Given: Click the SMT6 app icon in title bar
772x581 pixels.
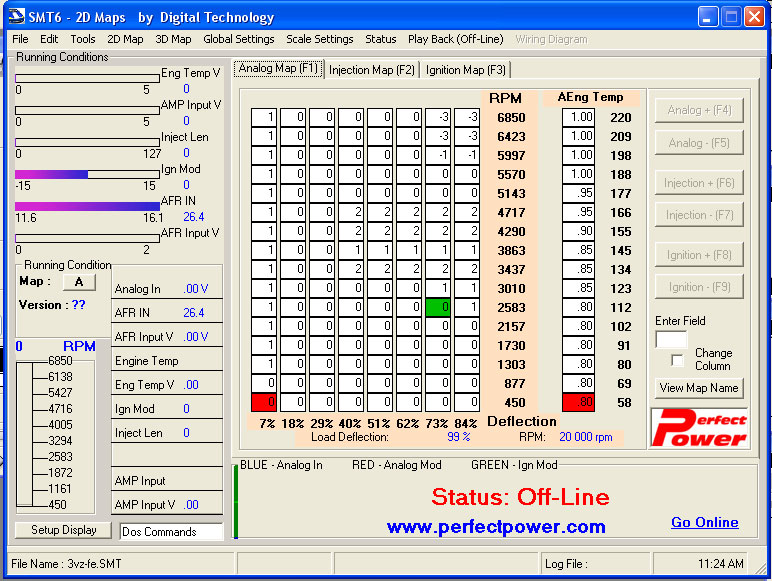Looking at the screenshot, I should 16,16.
